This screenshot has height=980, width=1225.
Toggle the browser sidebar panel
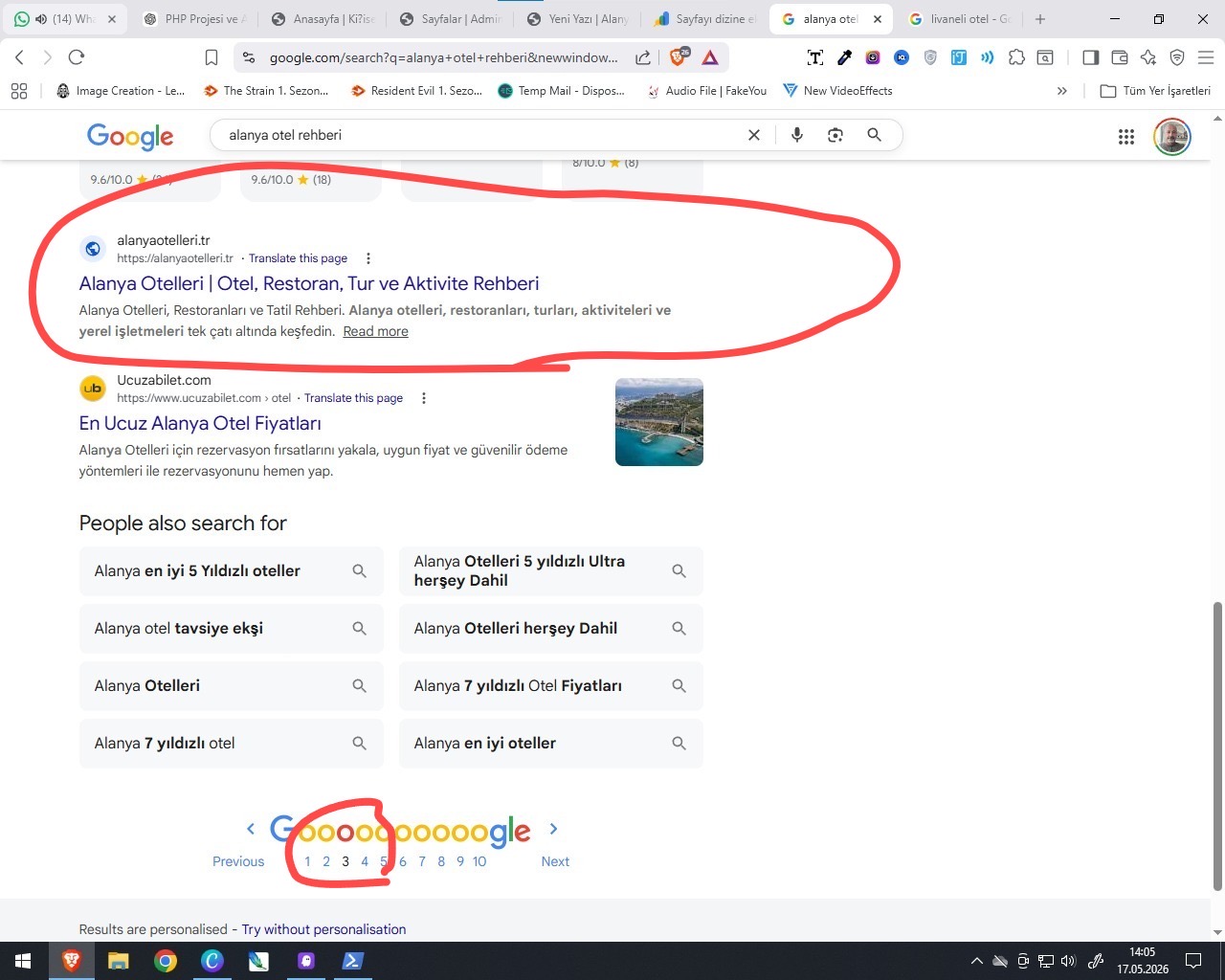click(1090, 57)
